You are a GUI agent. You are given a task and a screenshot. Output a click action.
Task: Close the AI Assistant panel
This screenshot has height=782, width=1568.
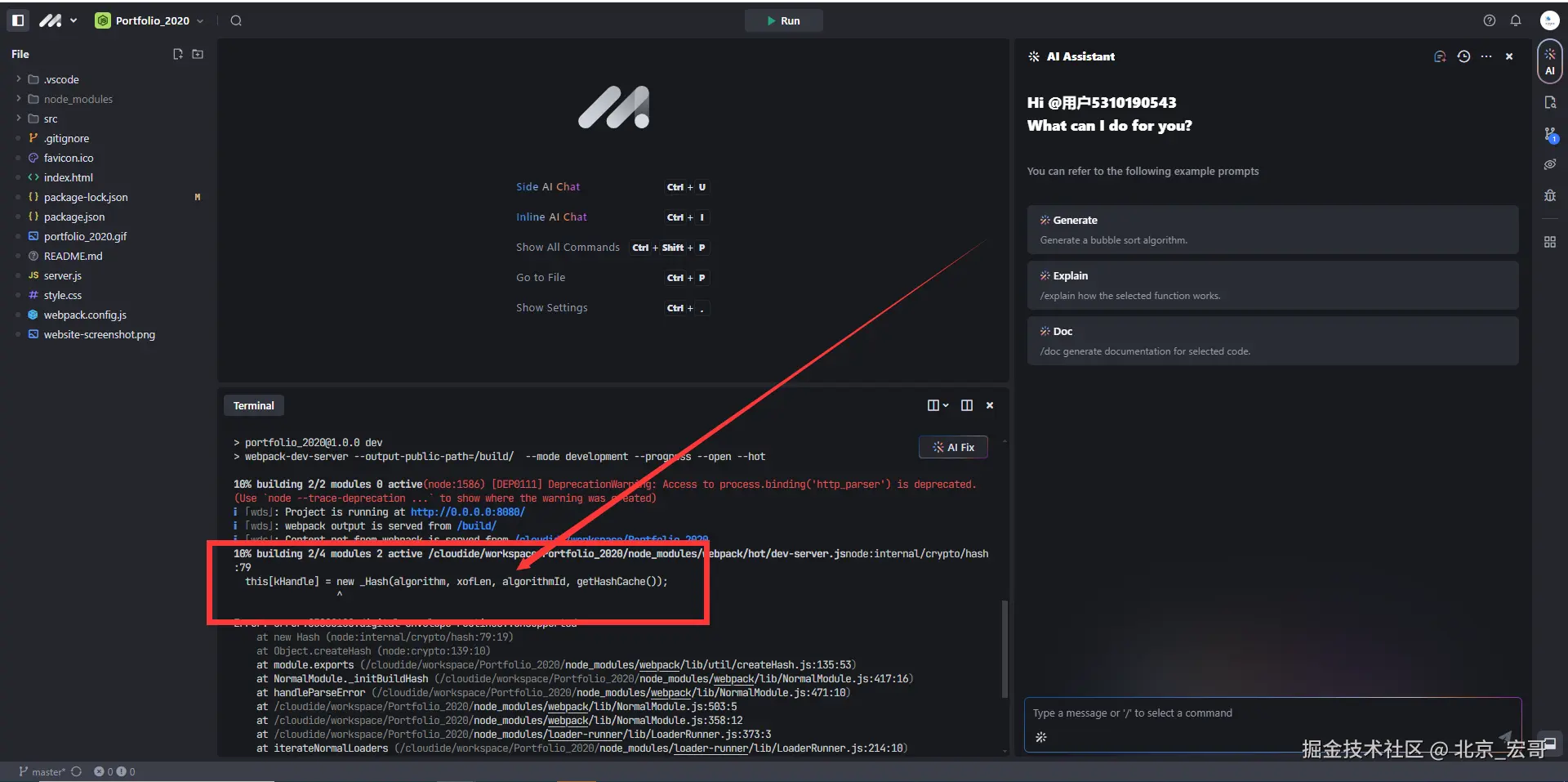pyautogui.click(x=1509, y=56)
